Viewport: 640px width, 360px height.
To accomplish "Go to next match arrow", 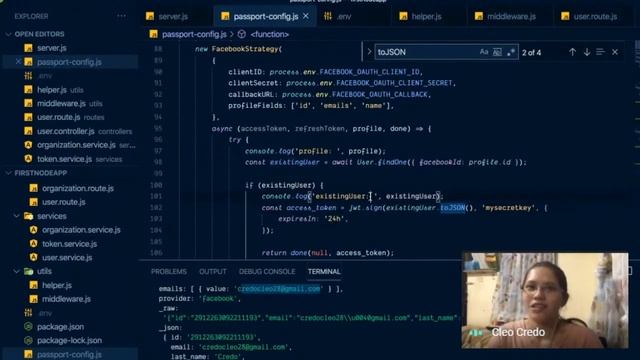I will click(587, 52).
